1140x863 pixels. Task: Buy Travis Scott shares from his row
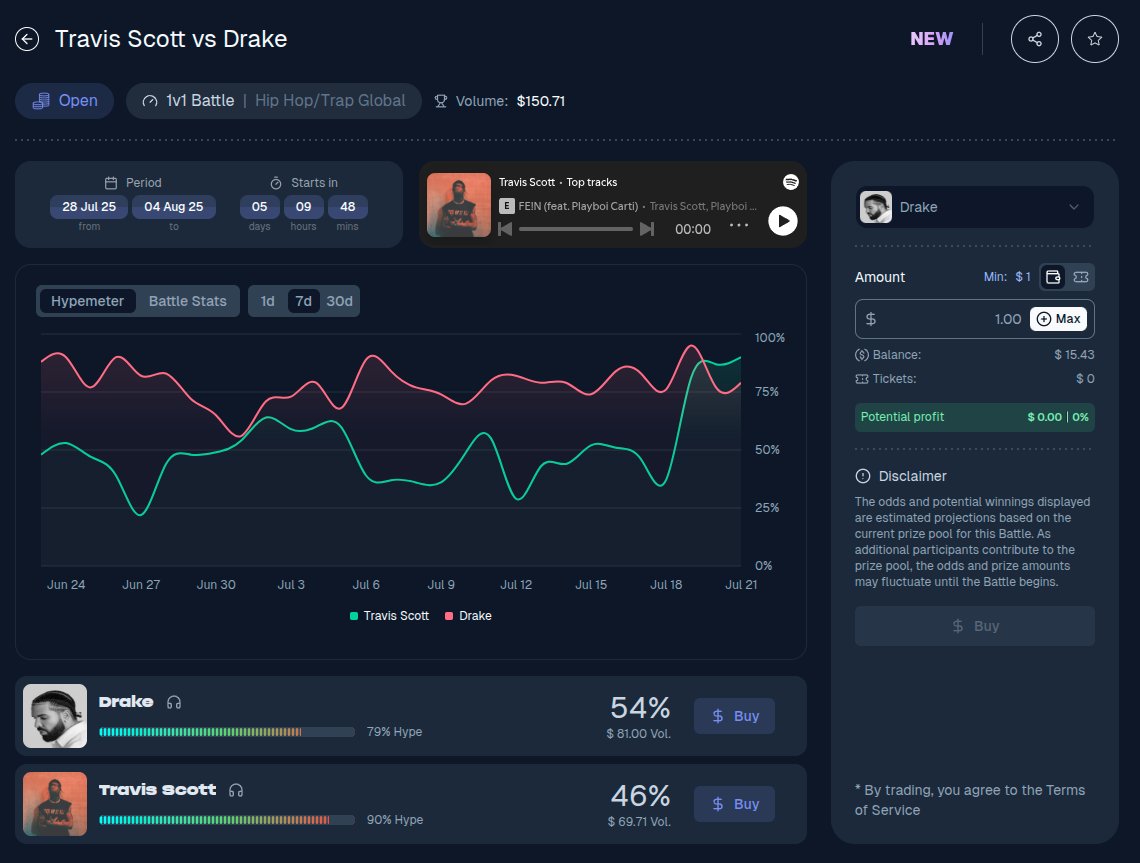(734, 804)
